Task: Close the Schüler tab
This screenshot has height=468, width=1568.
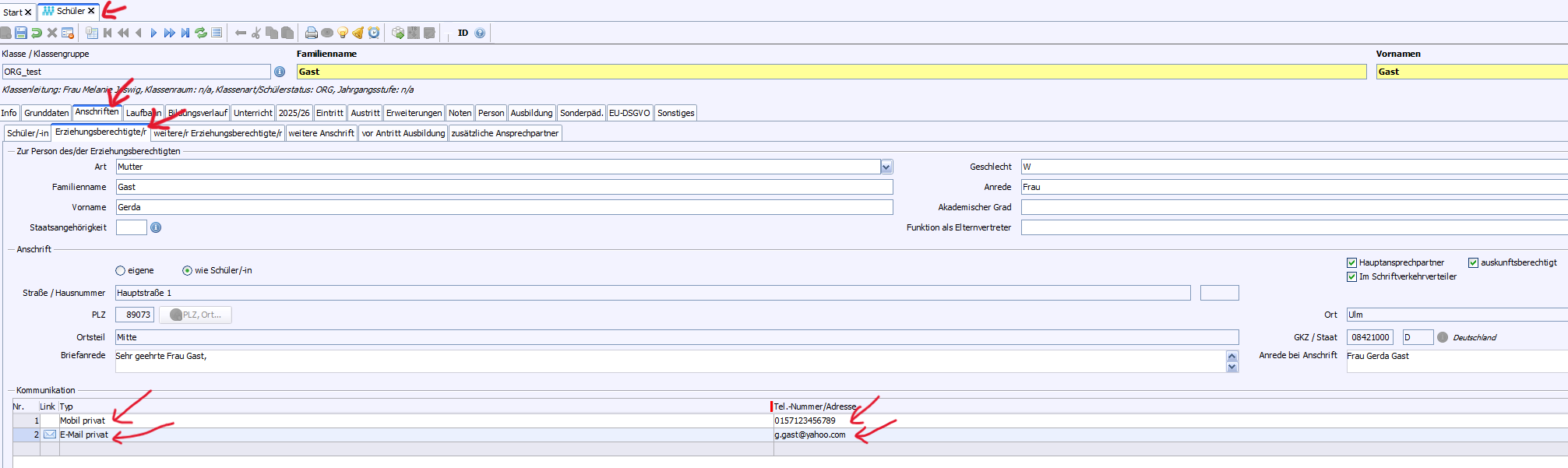Action: point(91,11)
